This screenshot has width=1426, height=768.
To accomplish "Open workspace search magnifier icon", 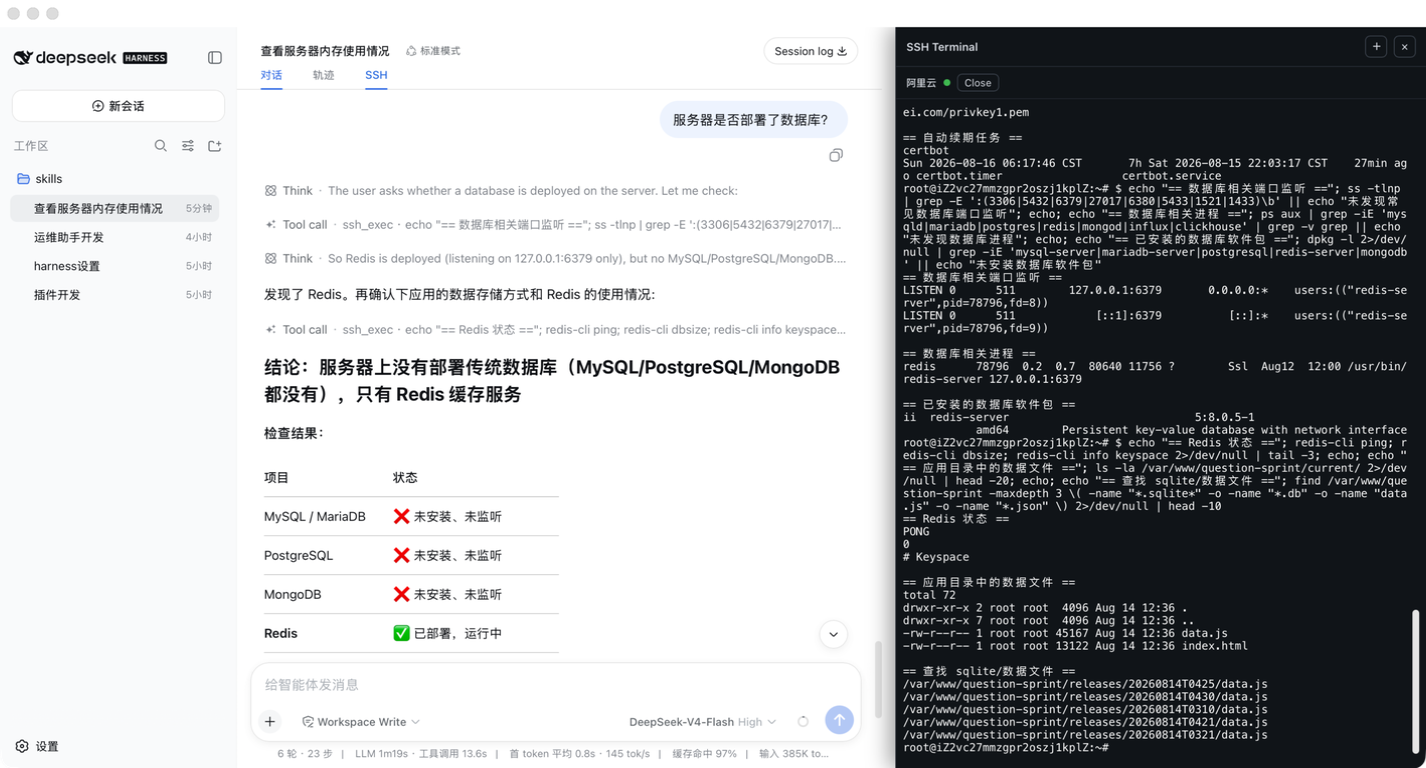I will tap(160, 146).
